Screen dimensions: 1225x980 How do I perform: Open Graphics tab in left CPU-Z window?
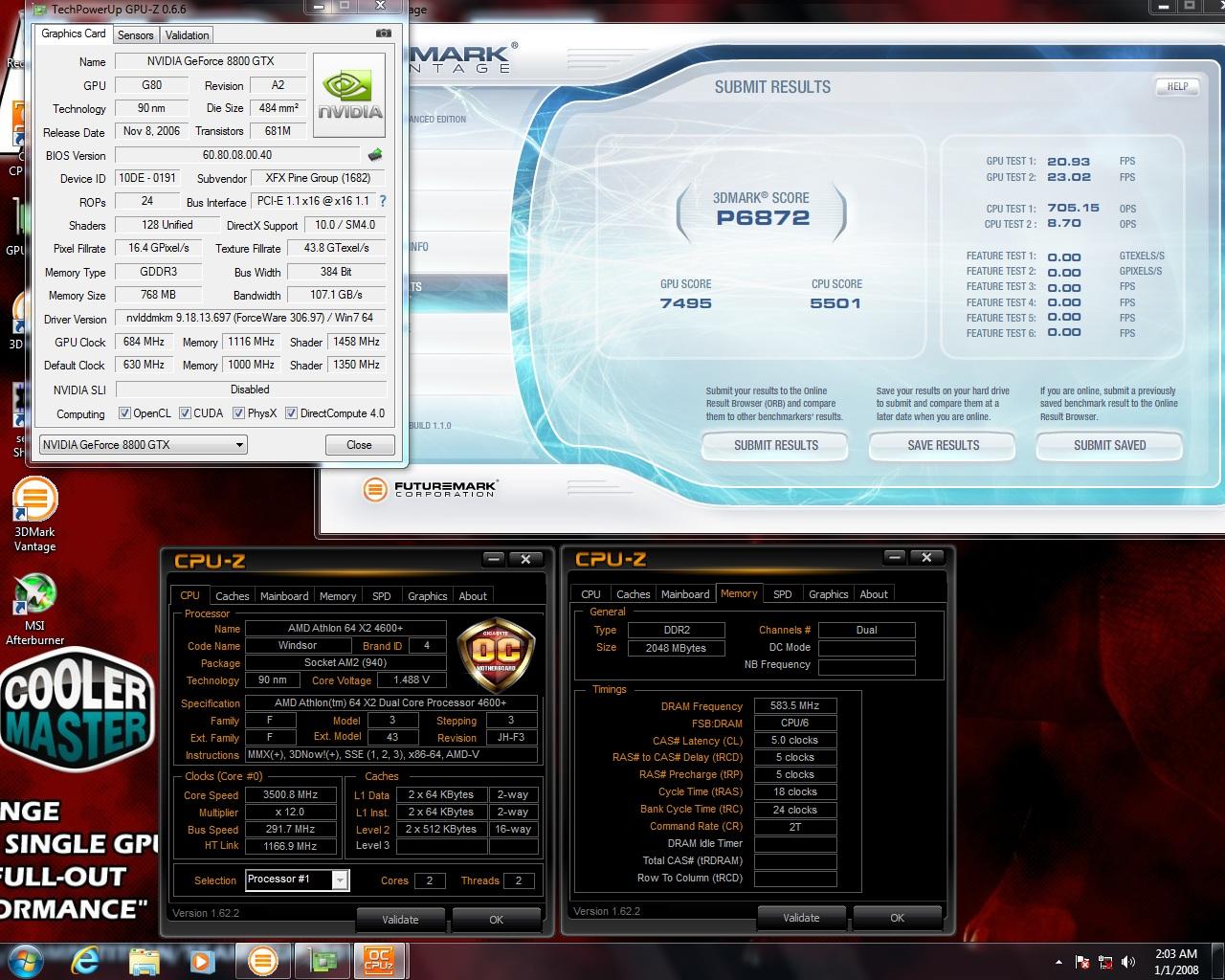point(427,595)
